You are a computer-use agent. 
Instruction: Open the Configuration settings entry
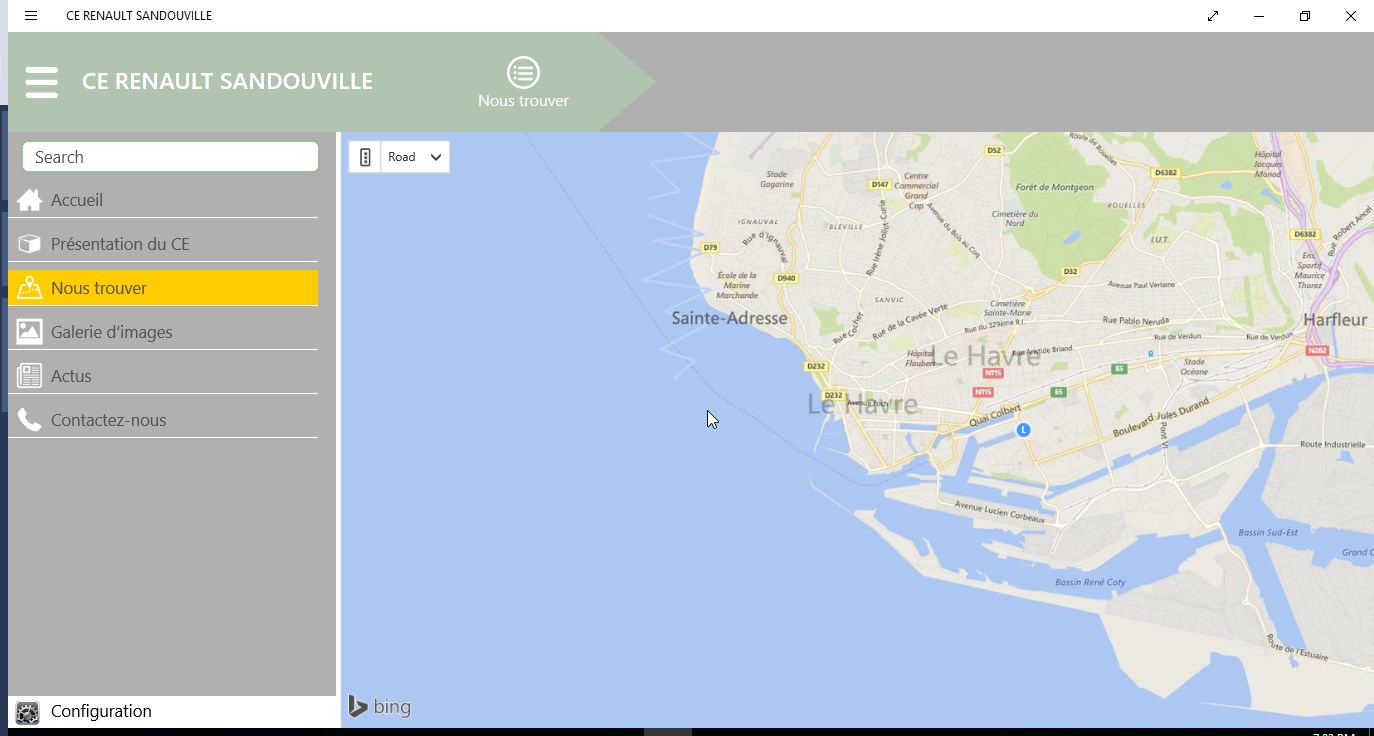172,712
